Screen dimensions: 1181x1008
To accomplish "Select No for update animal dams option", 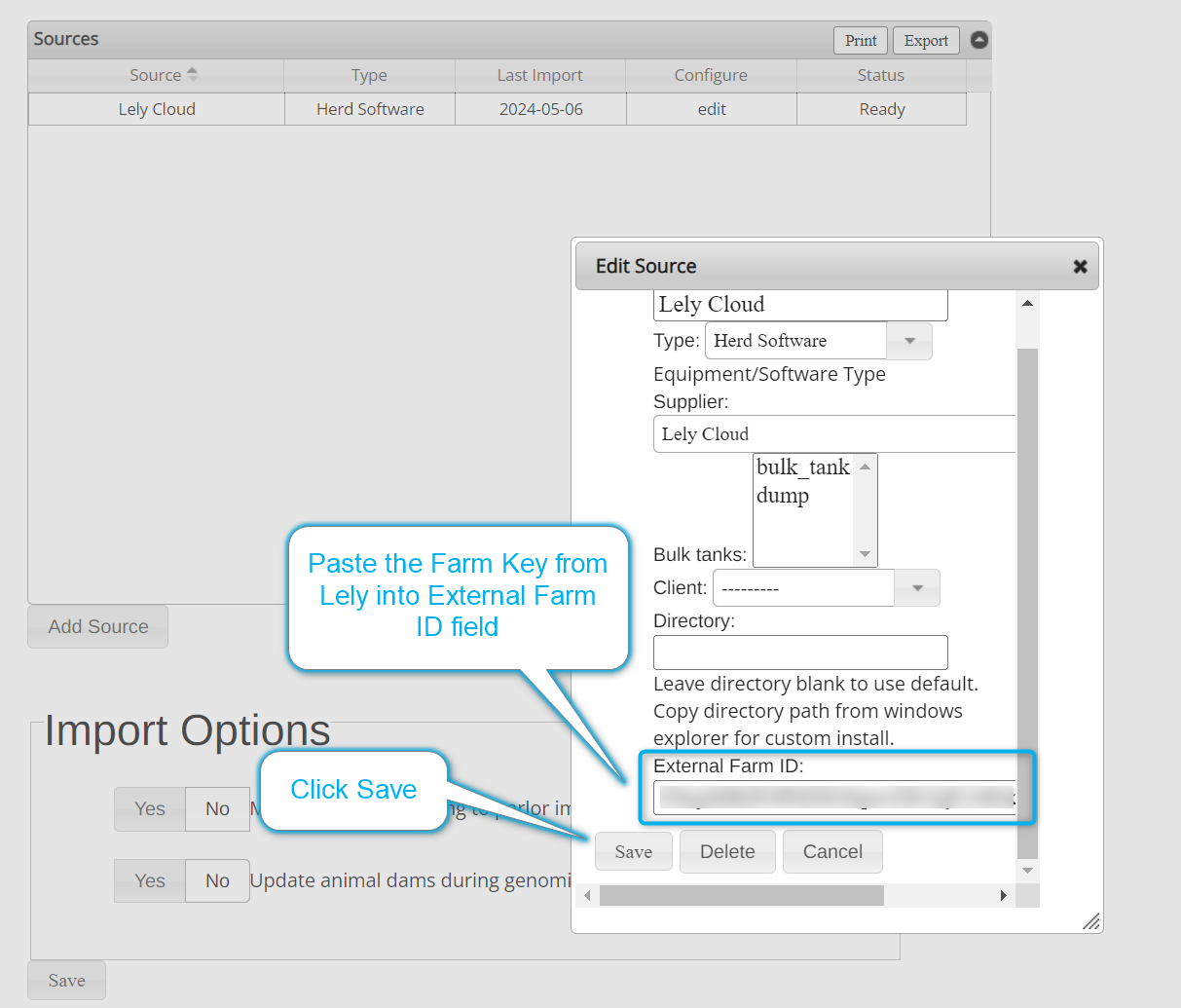I will pos(217,880).
